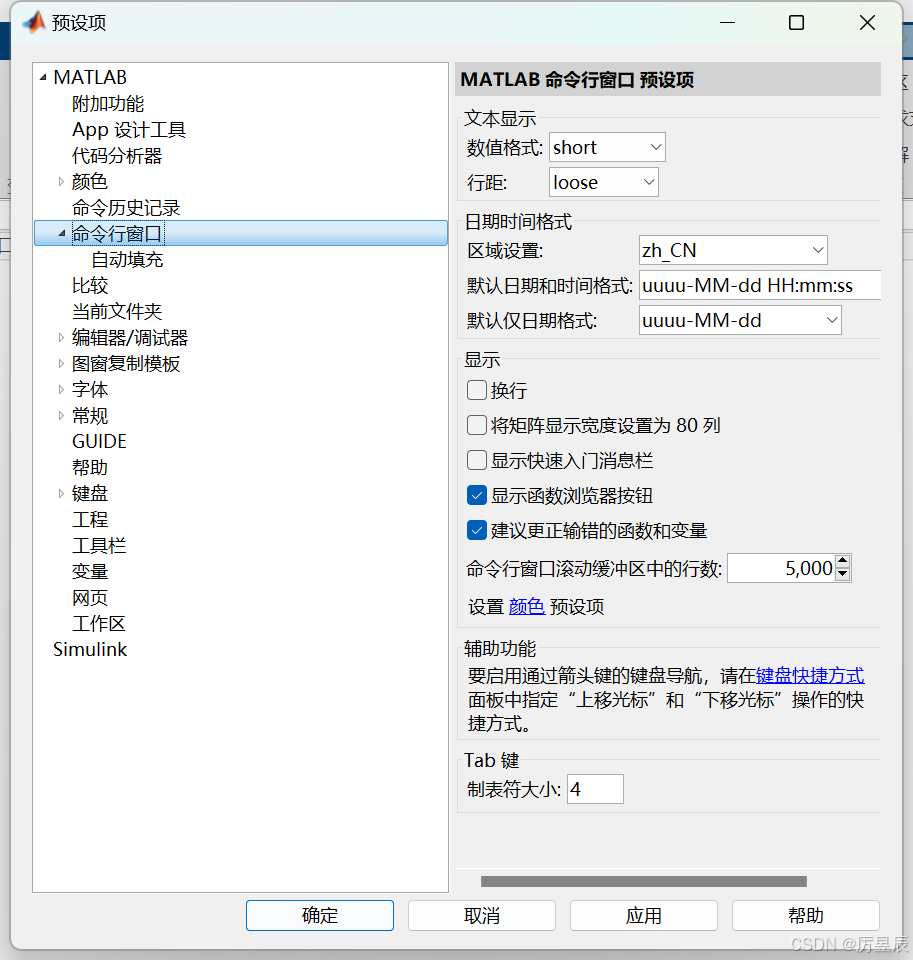913x960 pixels.
Task: Expand the 字体 tree node arrow
Action: pos(61,389)
